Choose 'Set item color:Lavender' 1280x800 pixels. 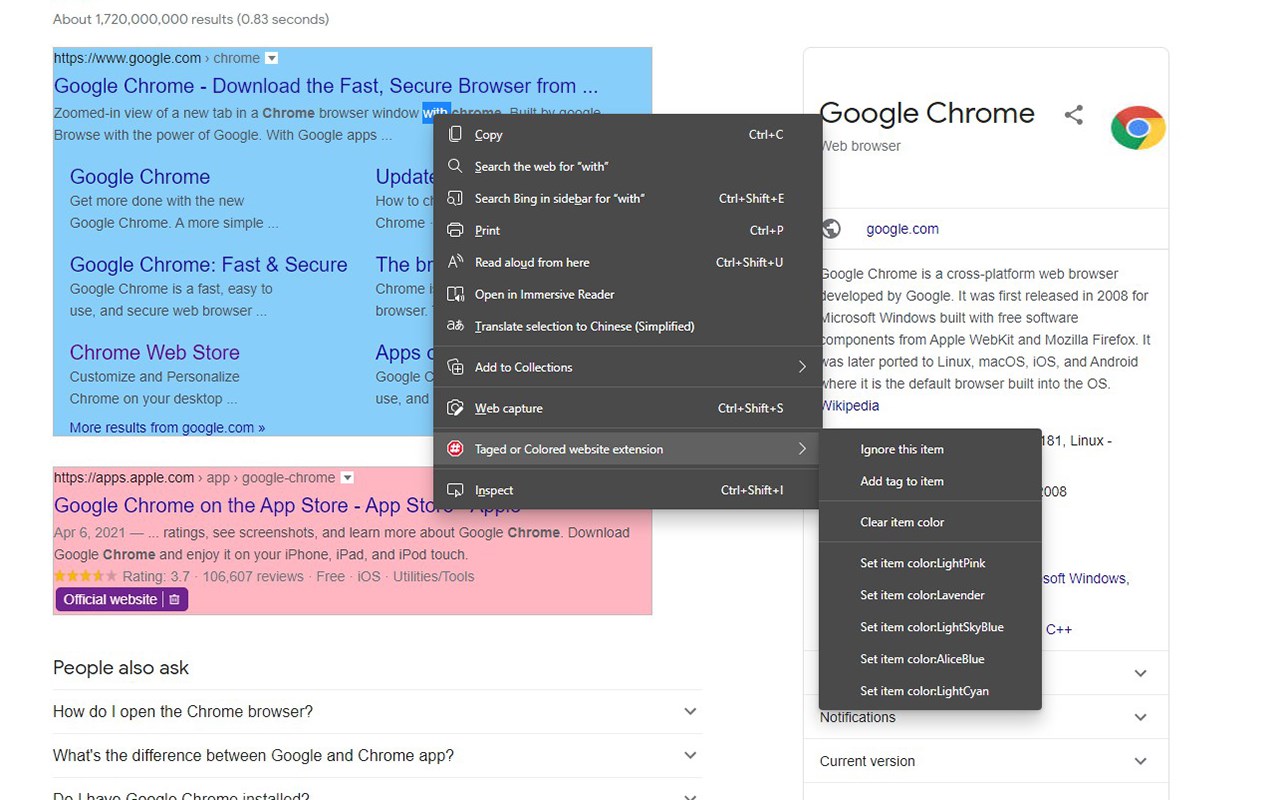coord(930,595)
